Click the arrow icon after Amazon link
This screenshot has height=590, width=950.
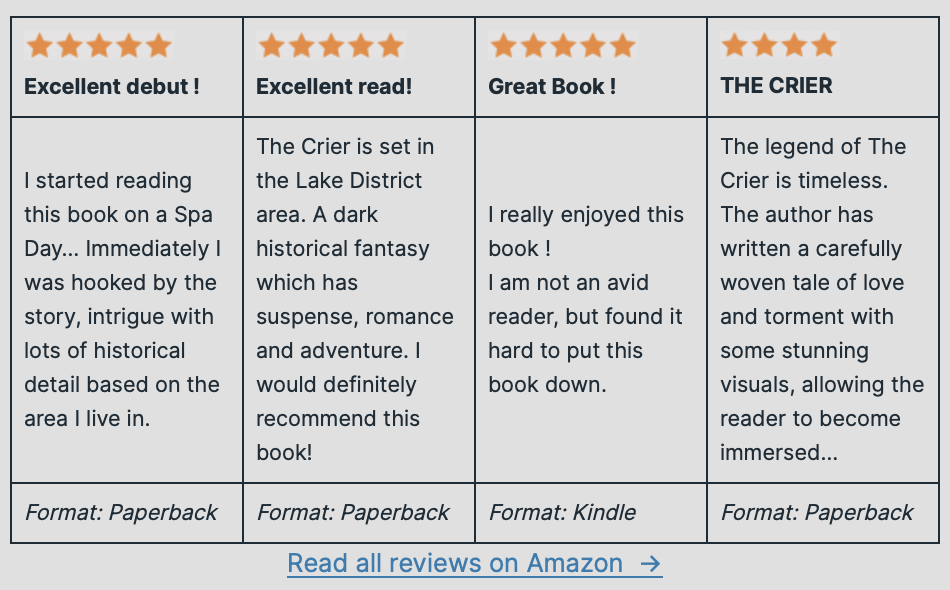(x=651, y=564)
